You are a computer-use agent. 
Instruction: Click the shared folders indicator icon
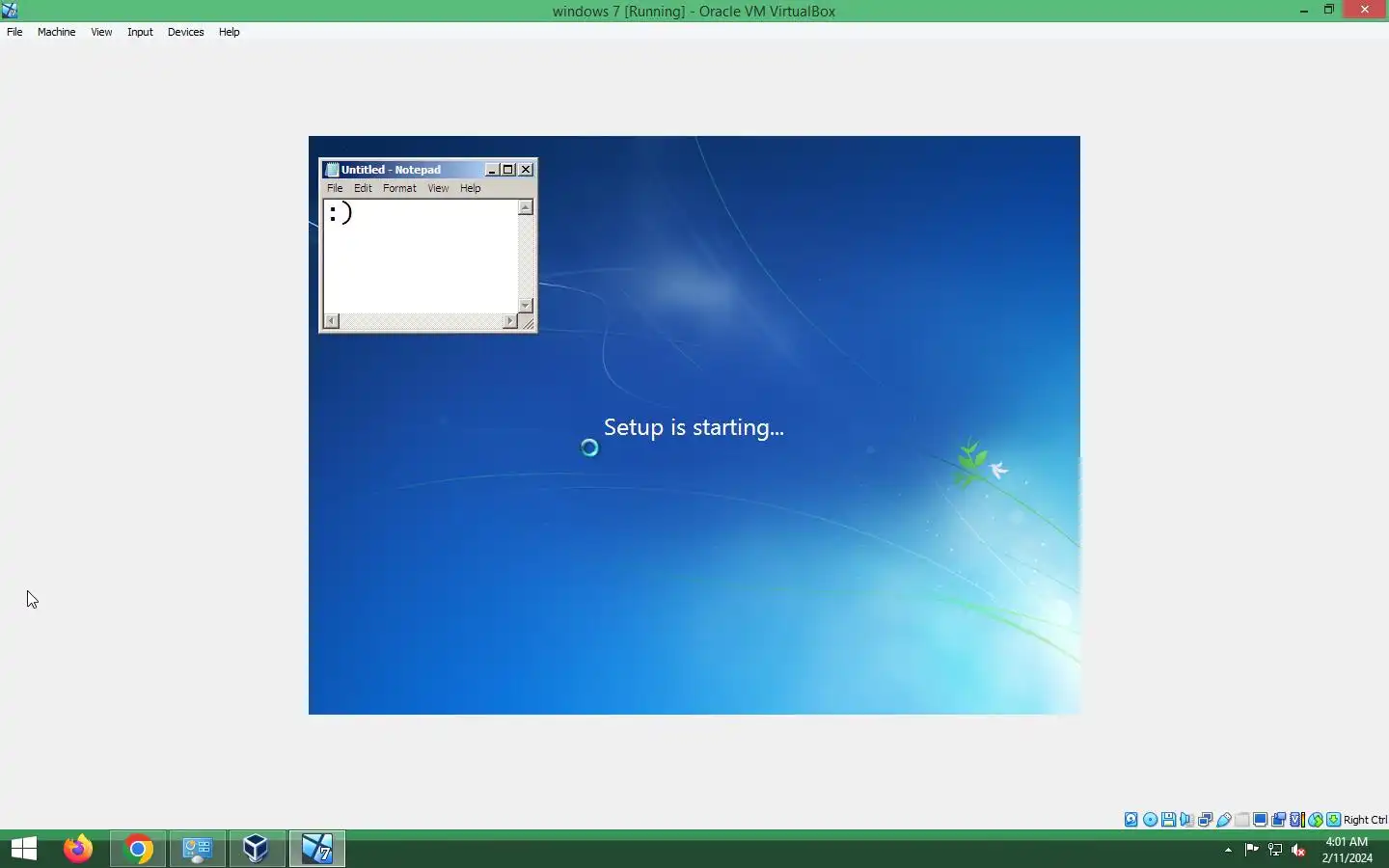point(1242,820)
